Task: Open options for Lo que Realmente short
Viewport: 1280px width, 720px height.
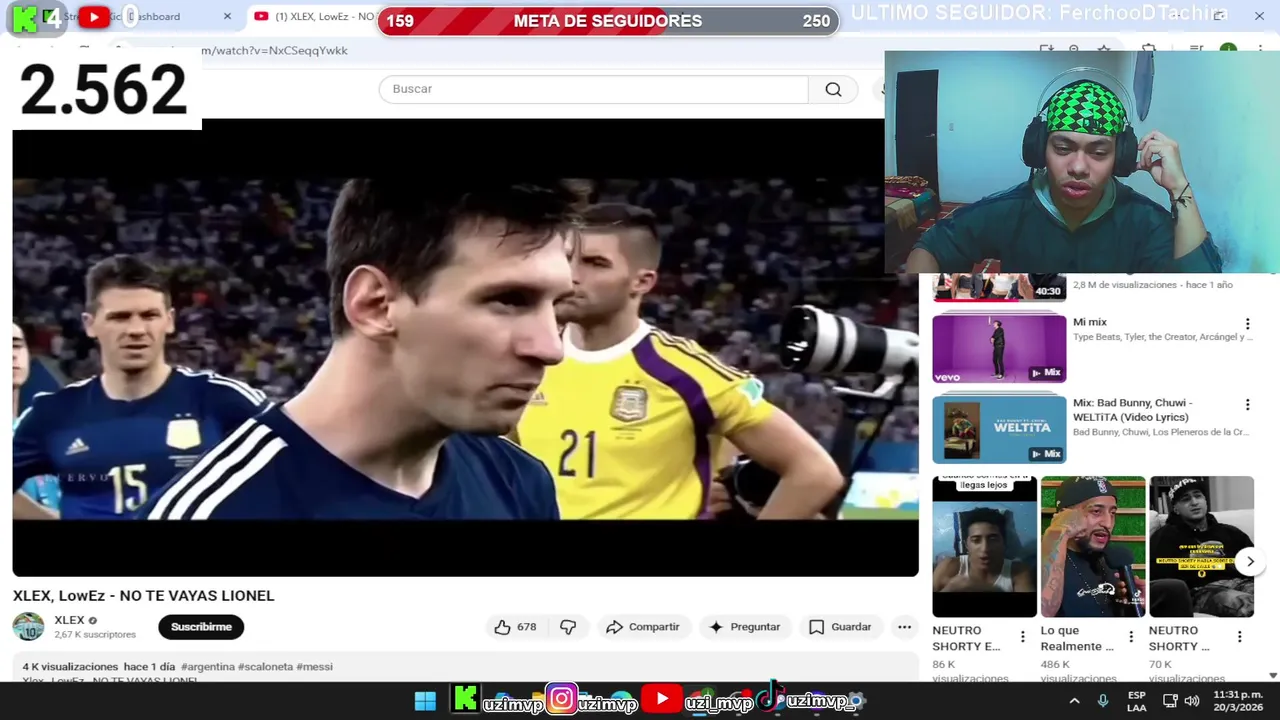Action: point(1131,637)
